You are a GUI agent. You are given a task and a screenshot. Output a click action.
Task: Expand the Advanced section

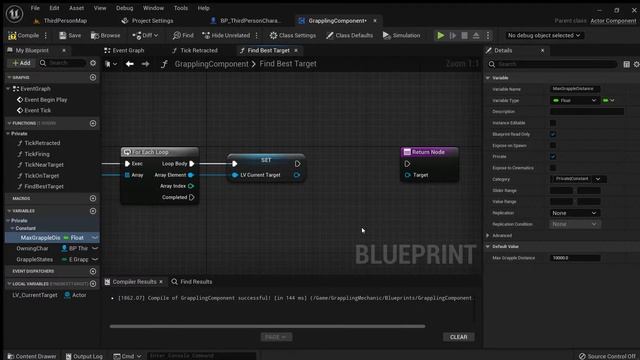coord(488,236)
